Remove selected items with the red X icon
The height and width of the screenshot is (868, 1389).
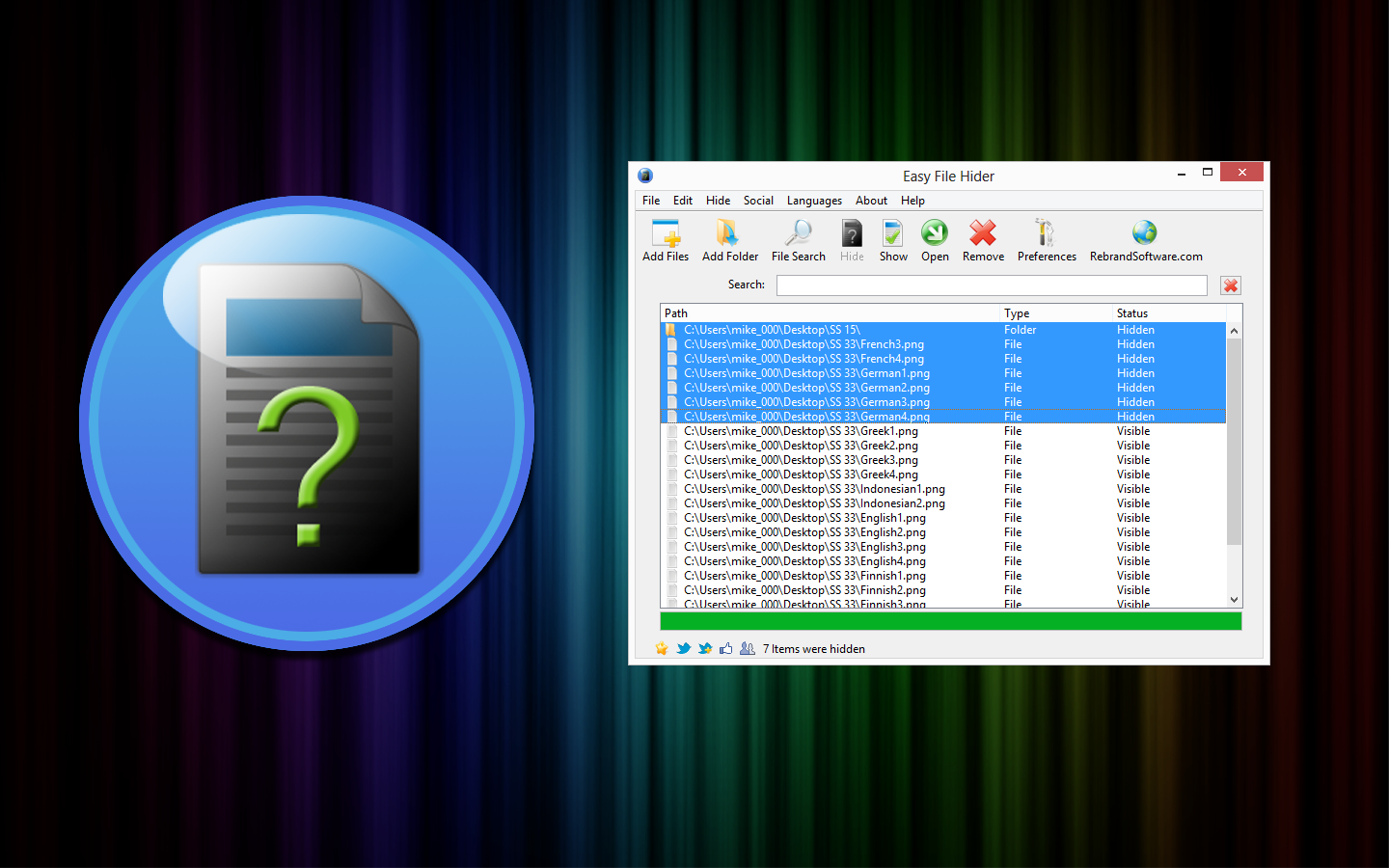983,234
